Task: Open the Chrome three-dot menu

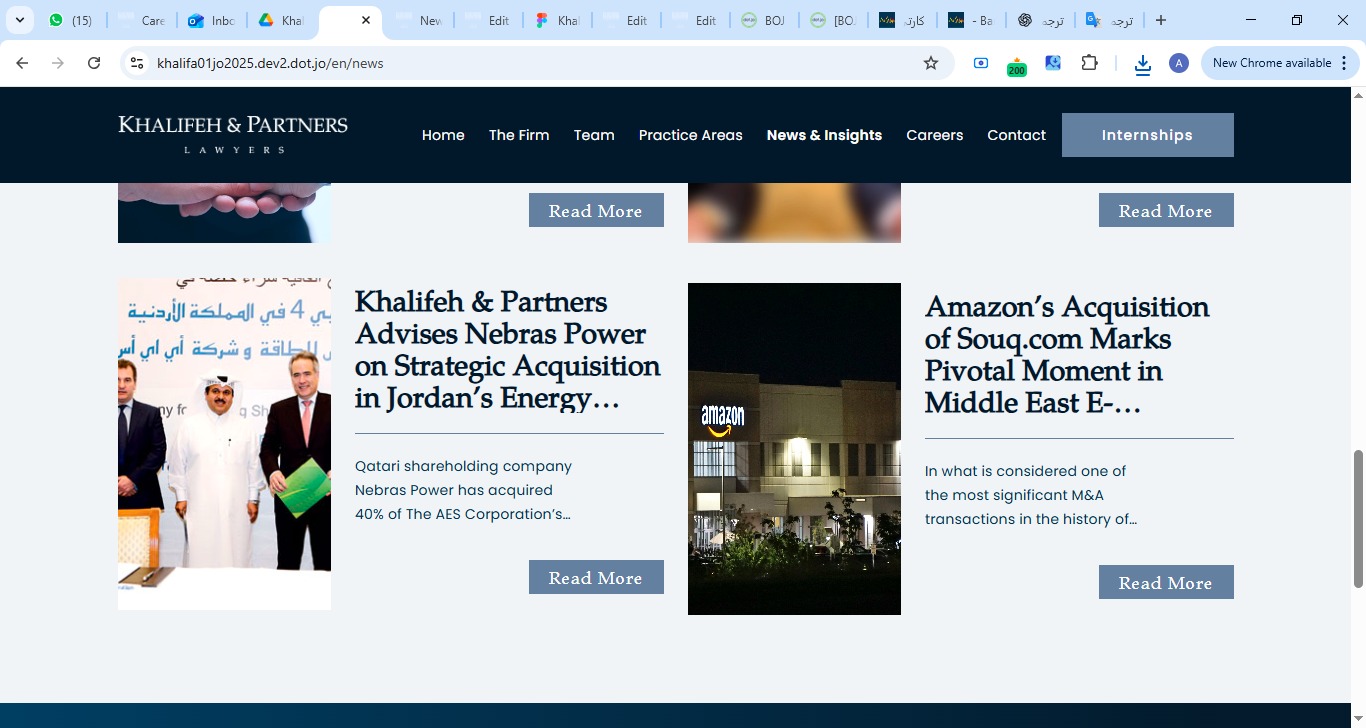Action: 1344,63
